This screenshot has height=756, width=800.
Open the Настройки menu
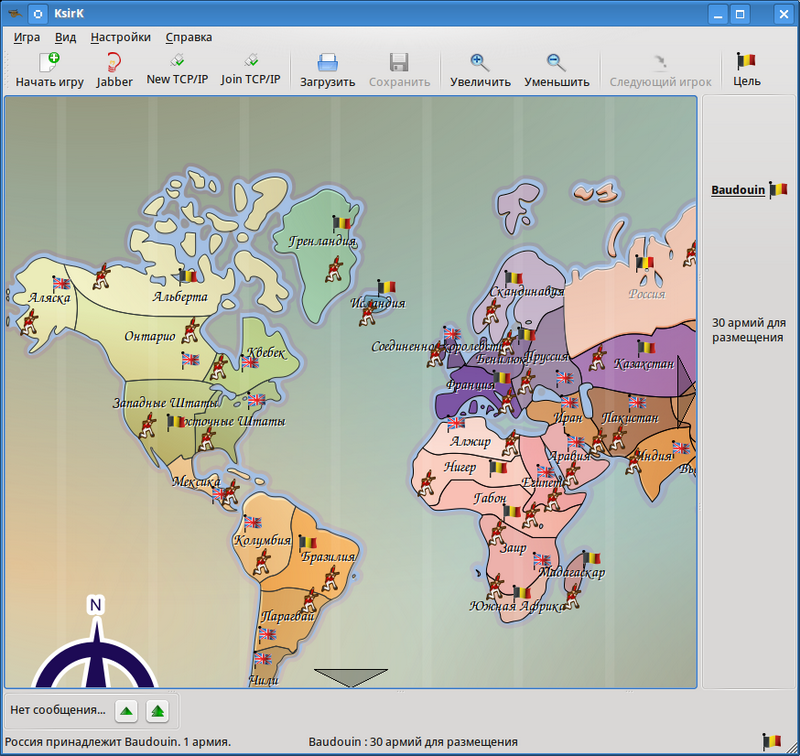pyautogui.click(x=120, y=37)
